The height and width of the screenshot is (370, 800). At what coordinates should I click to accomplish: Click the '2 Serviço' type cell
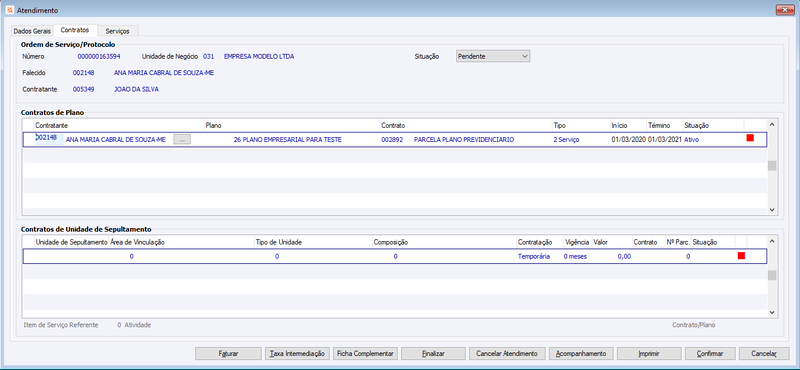coord(566,139)
